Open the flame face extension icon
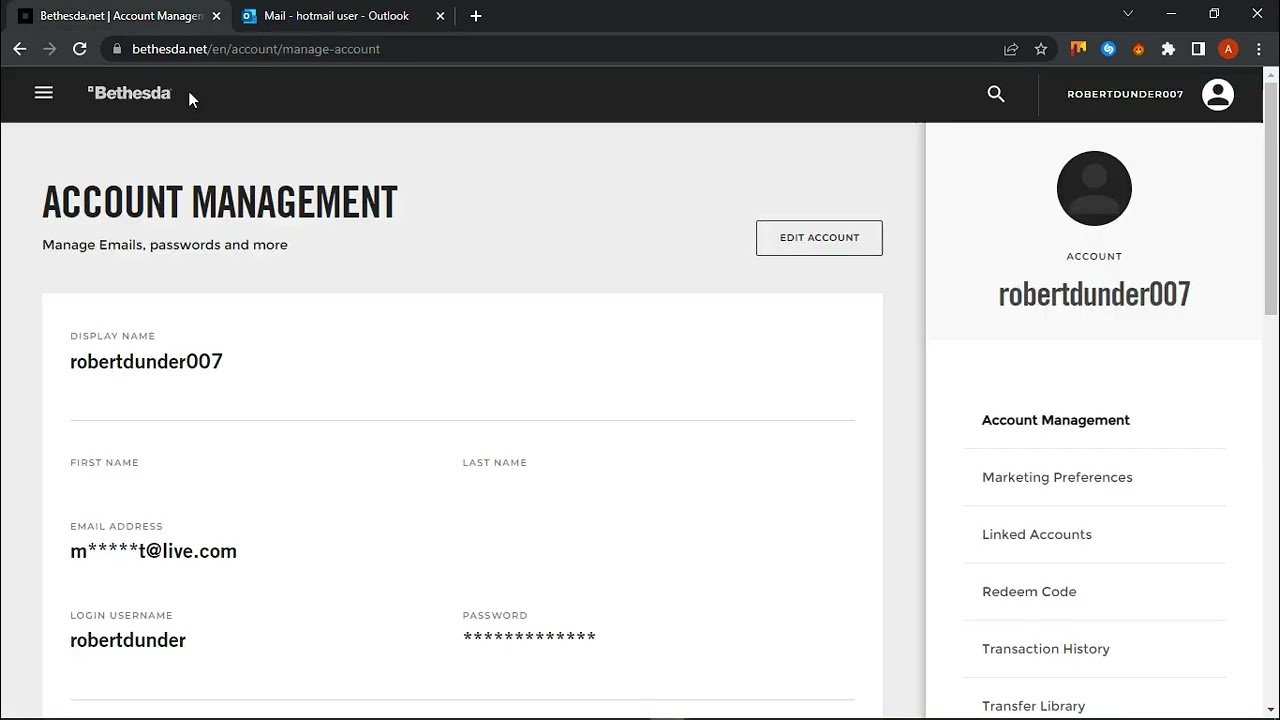The height and width of the screenshot is (720, 1280). 1138,49
